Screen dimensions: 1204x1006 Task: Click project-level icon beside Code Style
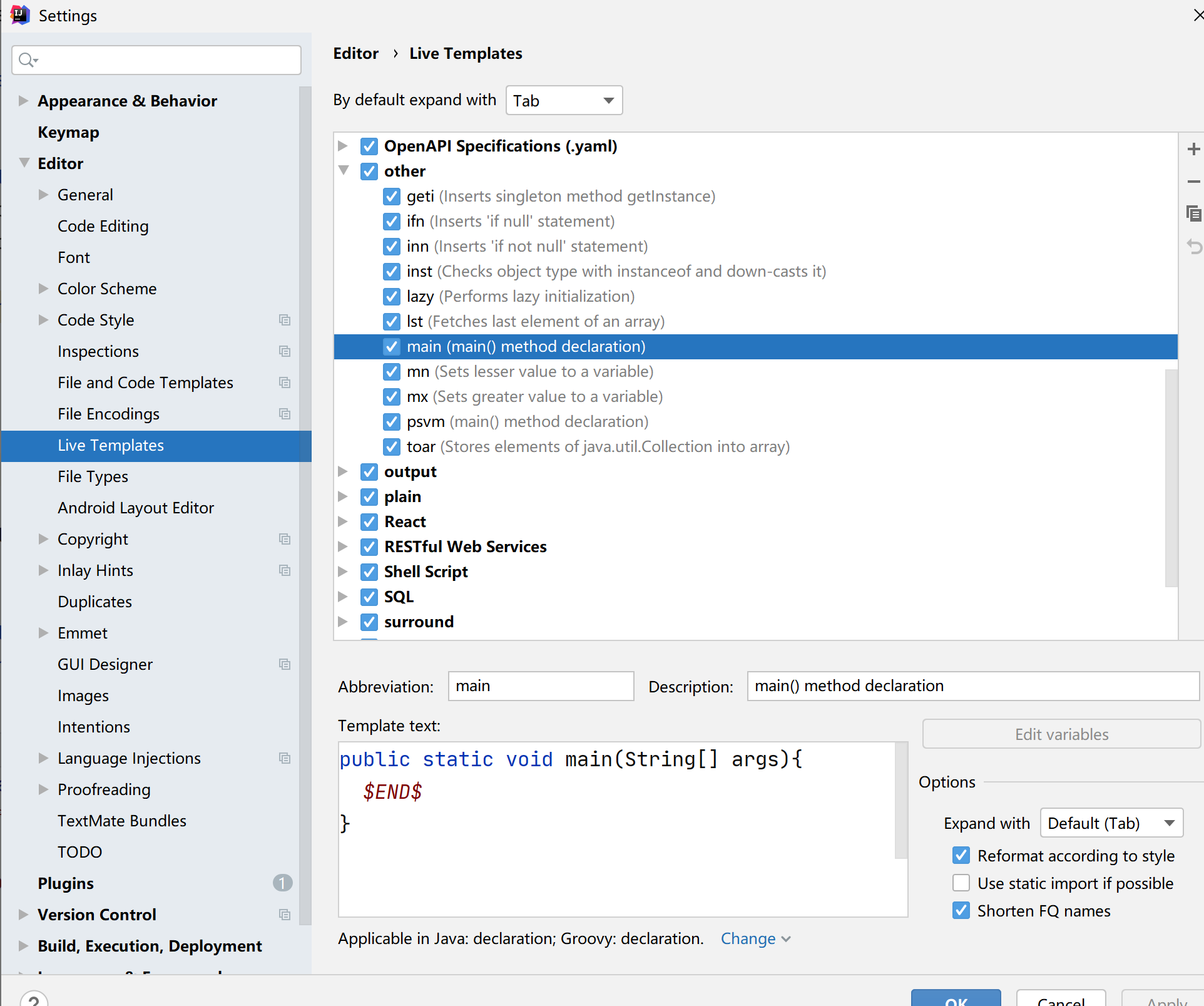tap(285, 320)
